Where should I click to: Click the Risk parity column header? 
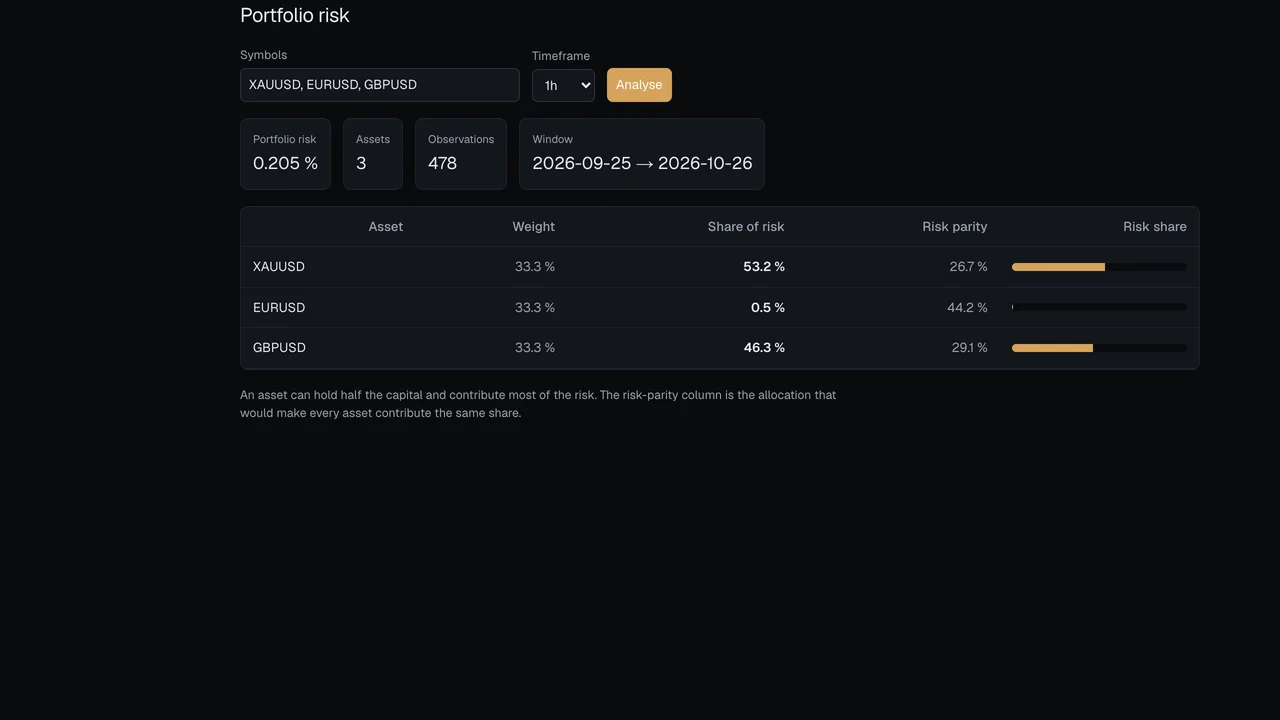pos(955,227)
